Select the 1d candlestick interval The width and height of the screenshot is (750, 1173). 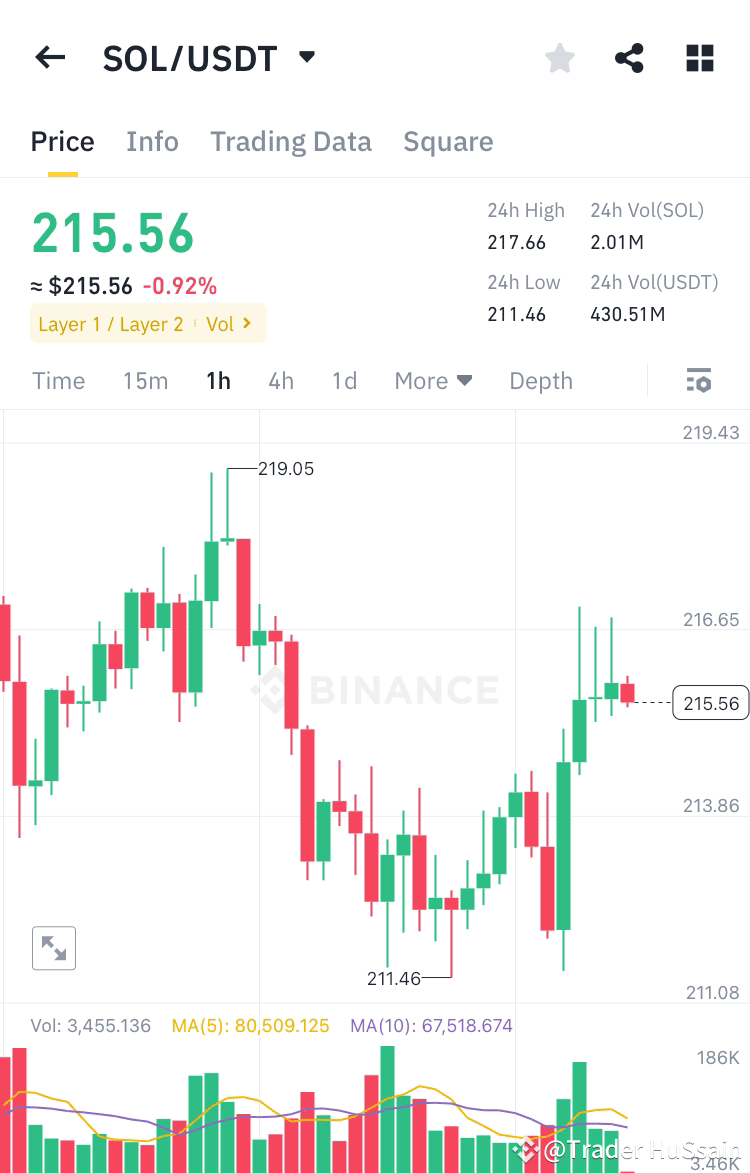click(x=344, y=380)
